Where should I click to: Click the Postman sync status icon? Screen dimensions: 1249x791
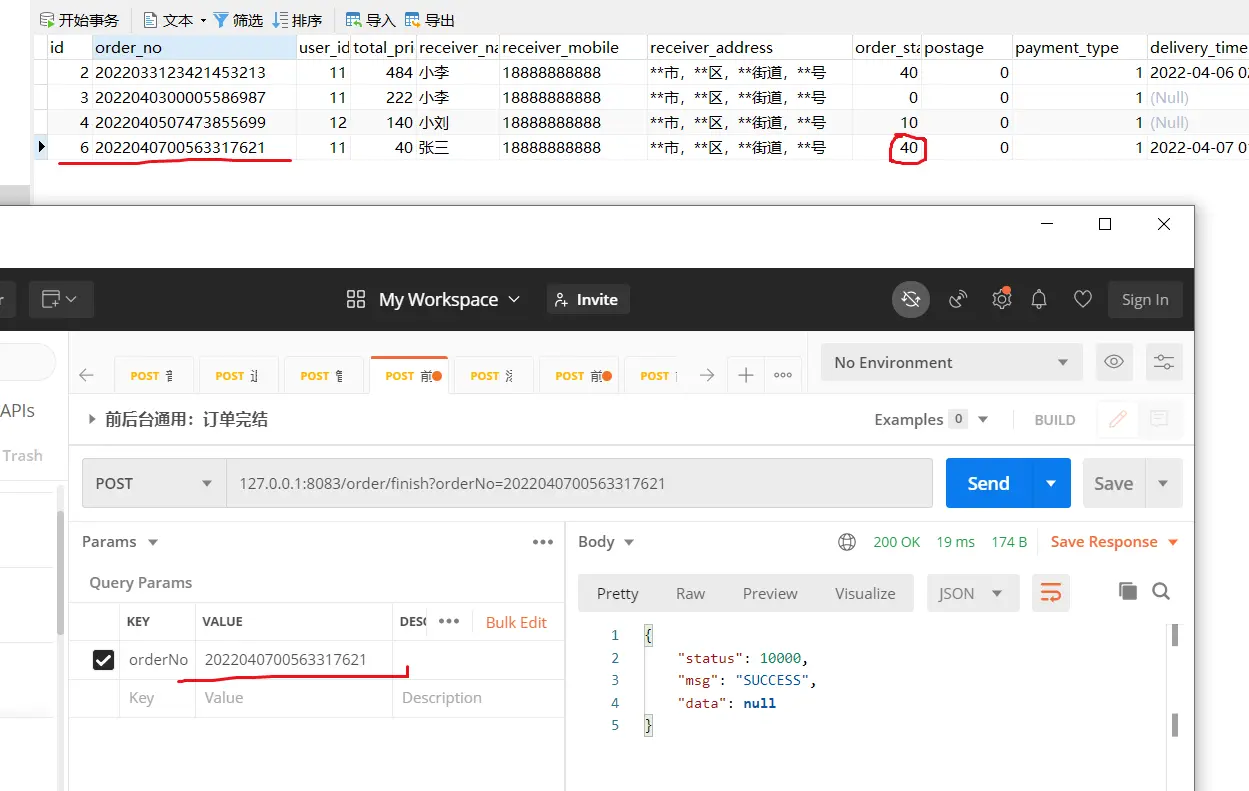[x=910, y=299]
